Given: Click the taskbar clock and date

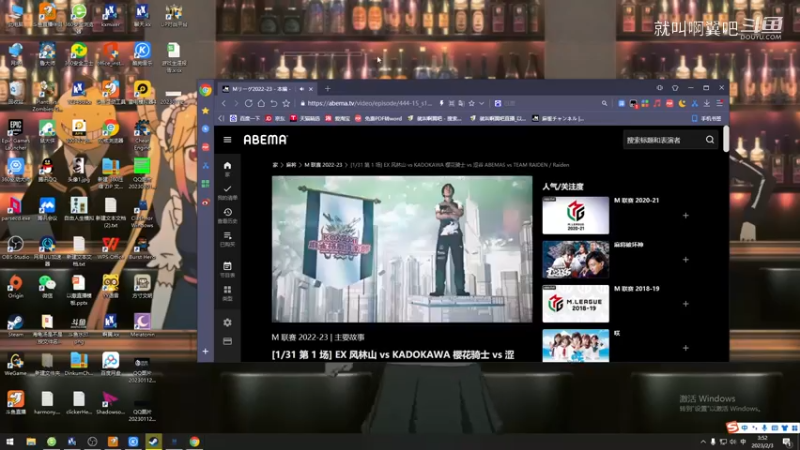Looking at the screenshot, I should pos(763,442).
